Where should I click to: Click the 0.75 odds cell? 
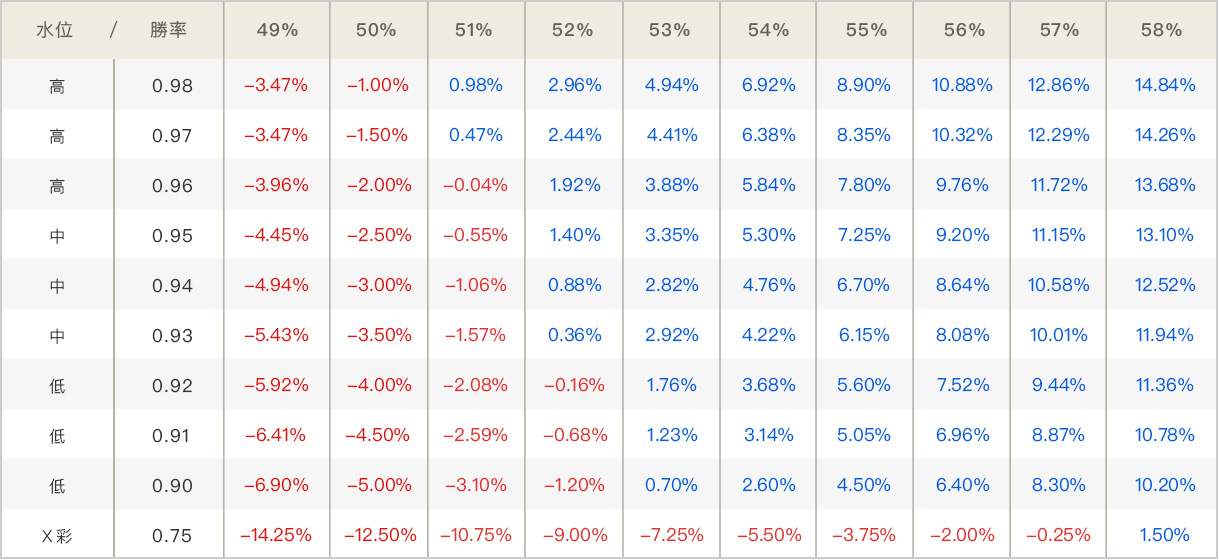coord(172,536)
